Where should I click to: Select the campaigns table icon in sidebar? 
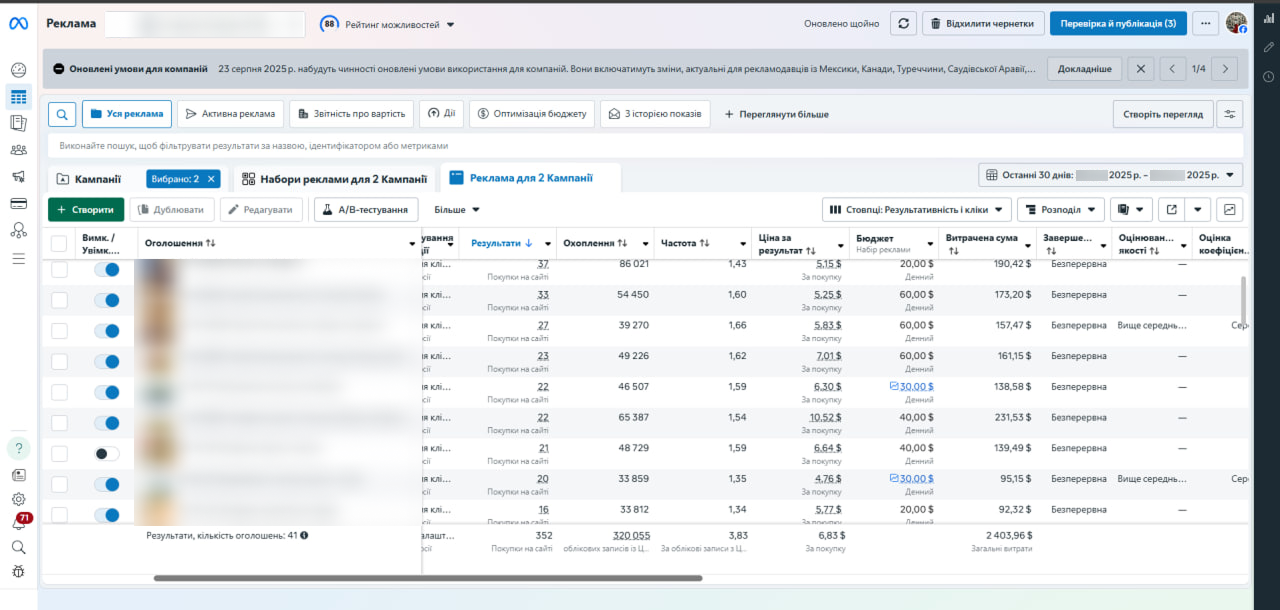[x=18, y=97]
